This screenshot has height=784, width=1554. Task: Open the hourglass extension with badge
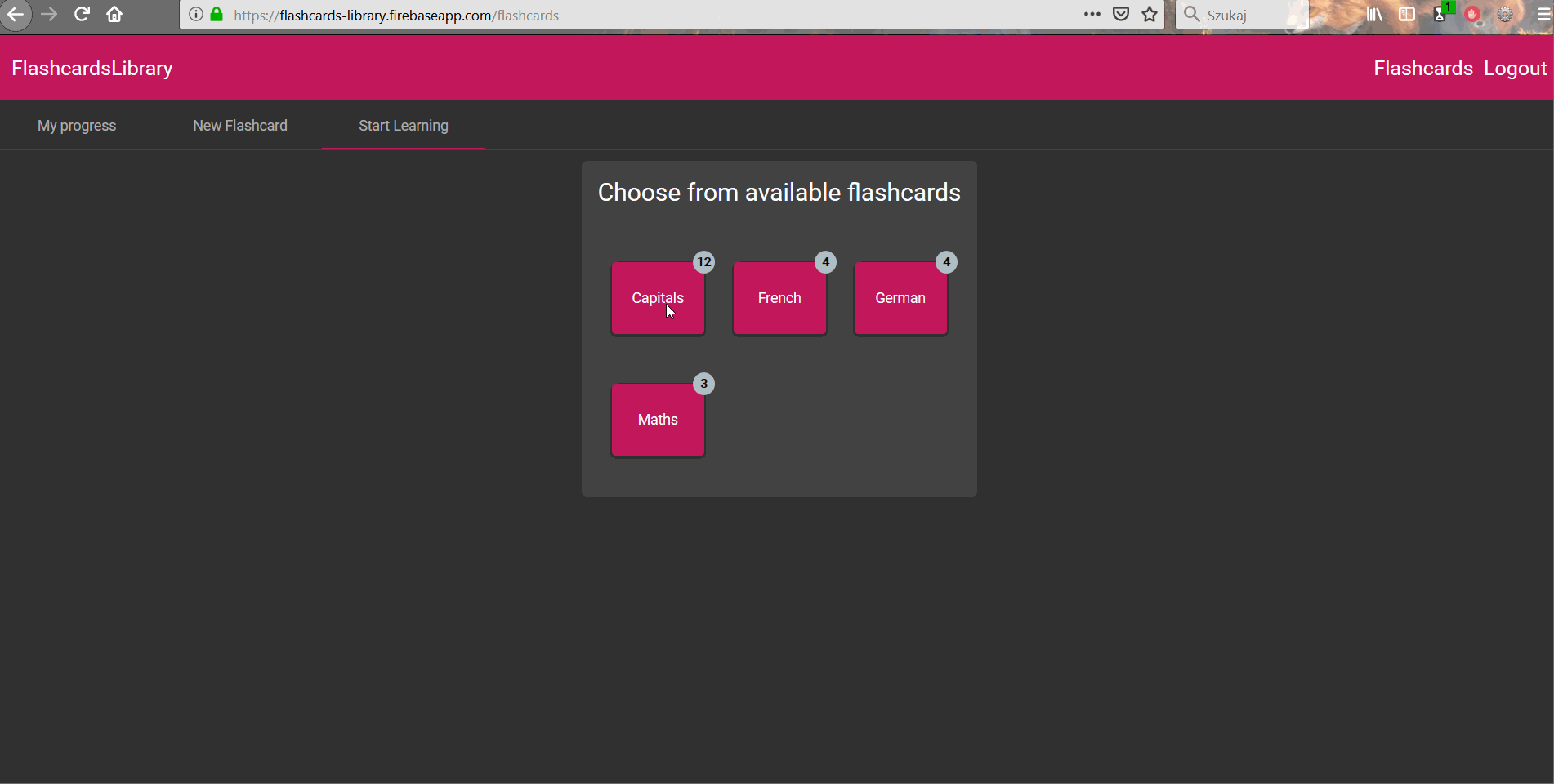[1440, 15]
